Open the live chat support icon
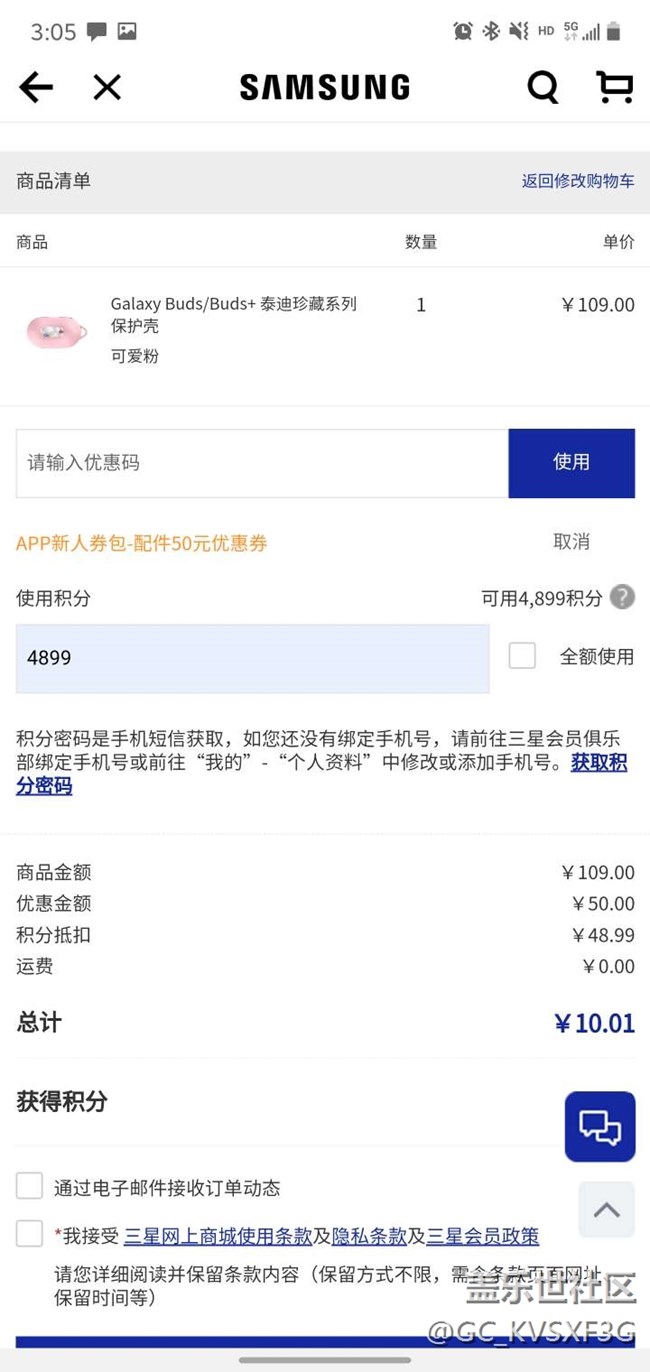650x1372 pixels. click(x=600, y=1127)
